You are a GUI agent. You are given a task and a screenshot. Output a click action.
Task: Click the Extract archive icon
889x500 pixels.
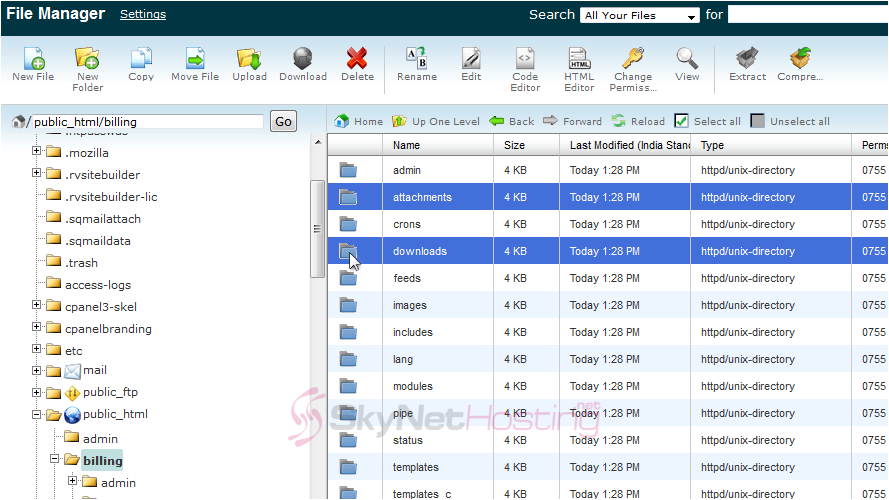[747, 58]
